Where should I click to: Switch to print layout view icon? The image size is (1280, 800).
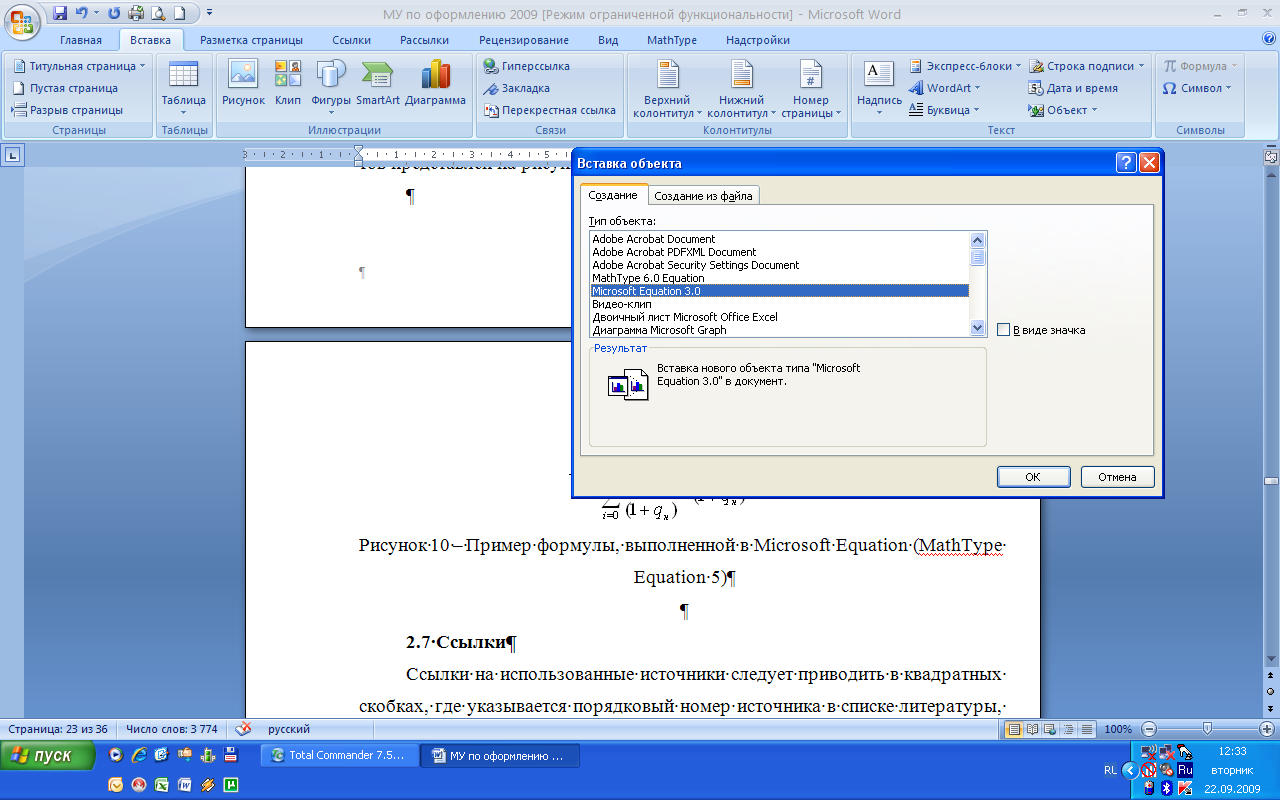pyautogui.click(x=1014, y=729)
